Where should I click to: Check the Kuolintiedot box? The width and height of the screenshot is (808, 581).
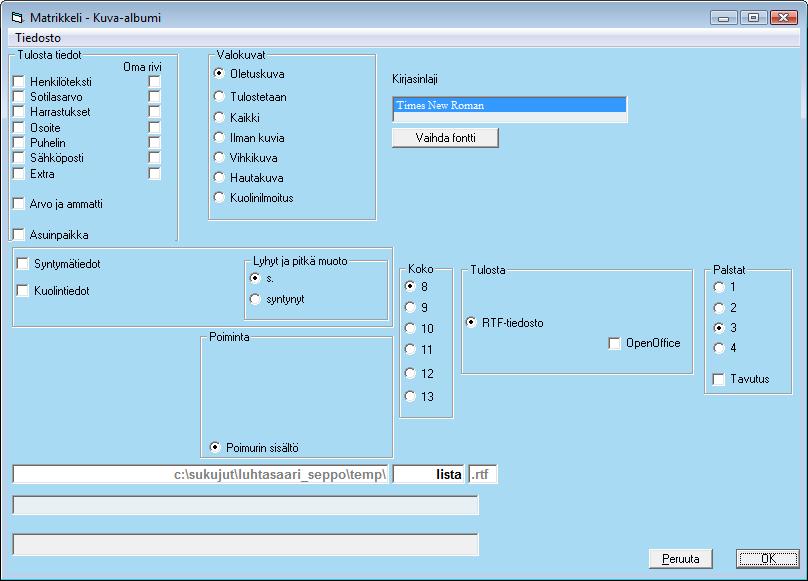(x=23, y=291)
